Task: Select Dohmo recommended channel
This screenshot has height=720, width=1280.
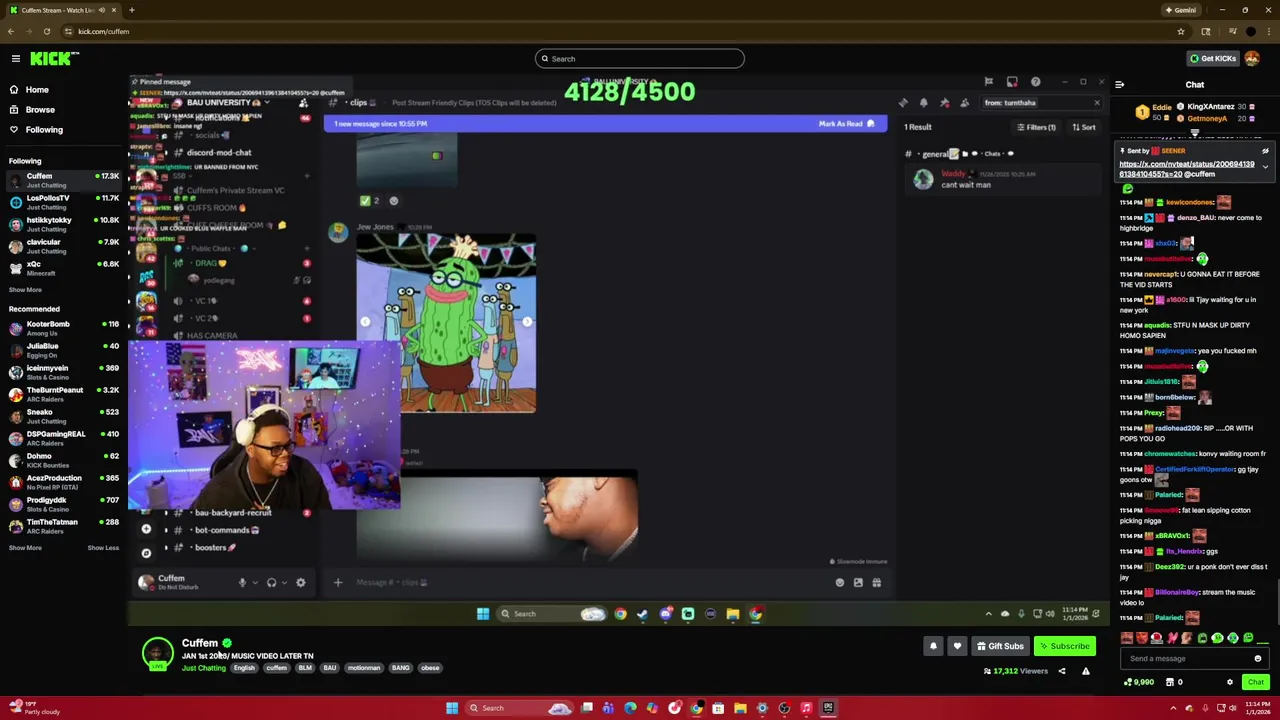Action: click(x=62, y=460)
